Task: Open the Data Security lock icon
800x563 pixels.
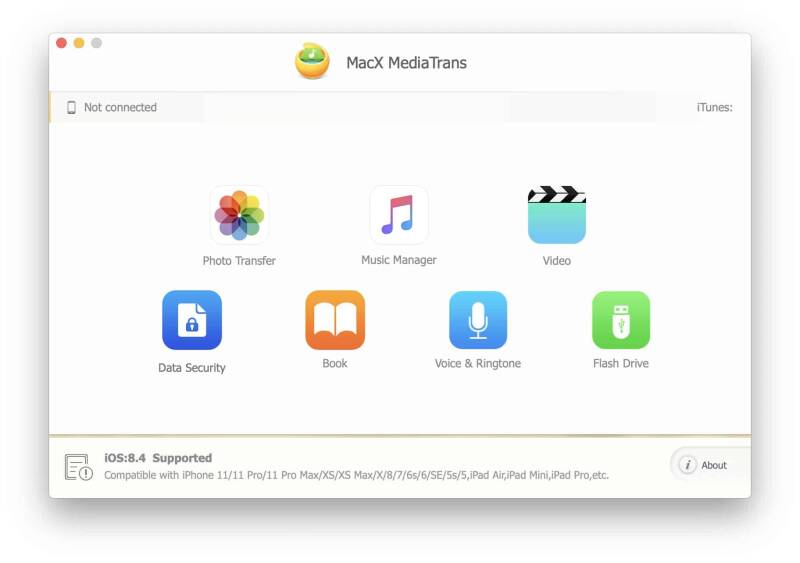Action: pyautogui.click(x=192, y=320)
